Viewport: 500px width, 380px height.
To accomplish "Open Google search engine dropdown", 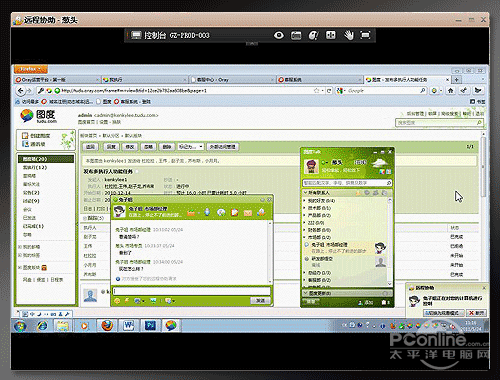I will [x=340, y=91].
